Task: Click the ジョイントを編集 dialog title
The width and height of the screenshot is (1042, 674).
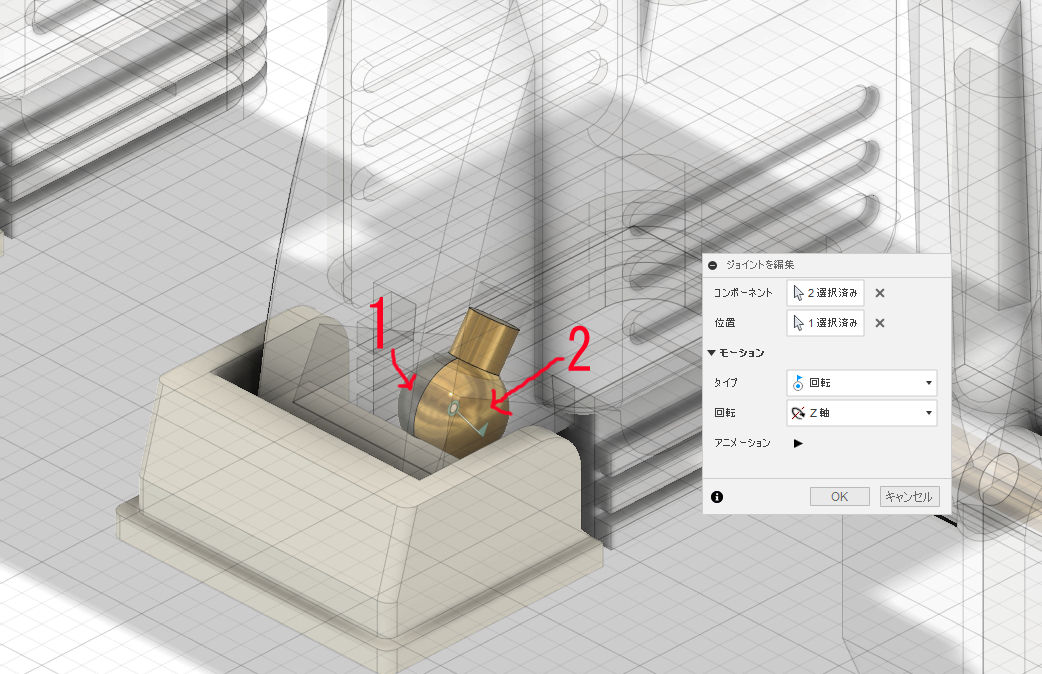Action: (760, 265)
